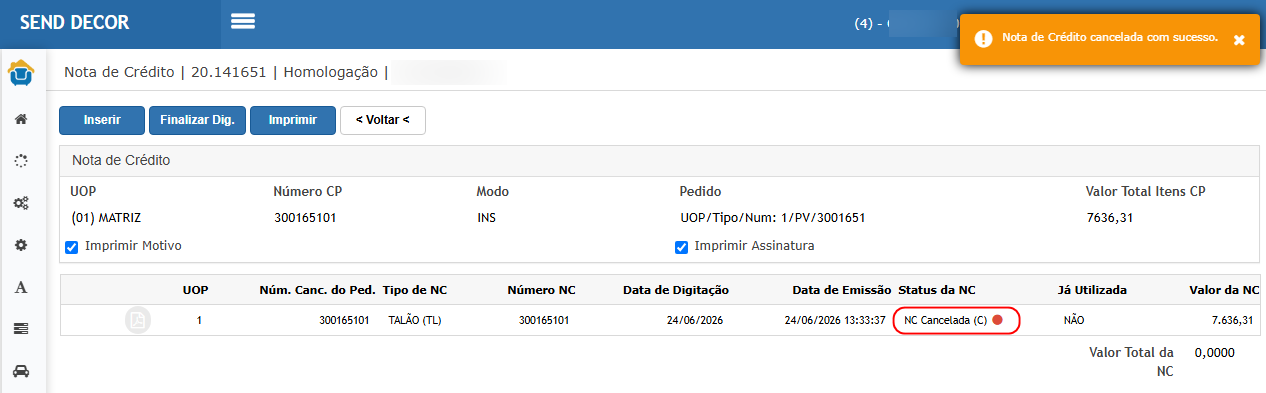Click the 'Número NC' column header
Screen dimensions: 1266x393
(541, 290)
